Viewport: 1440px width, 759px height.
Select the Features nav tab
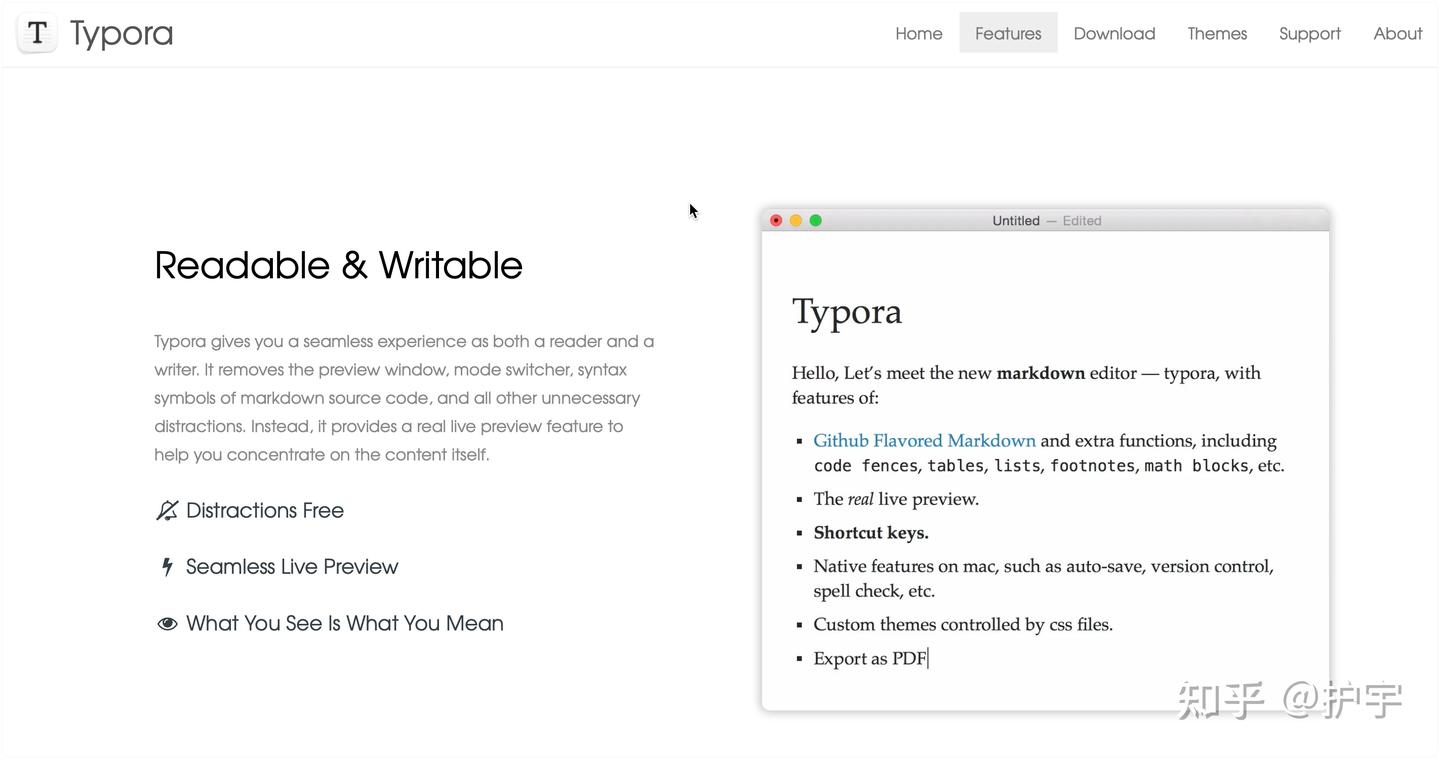pyautogui.click(x=1008, y=33)
